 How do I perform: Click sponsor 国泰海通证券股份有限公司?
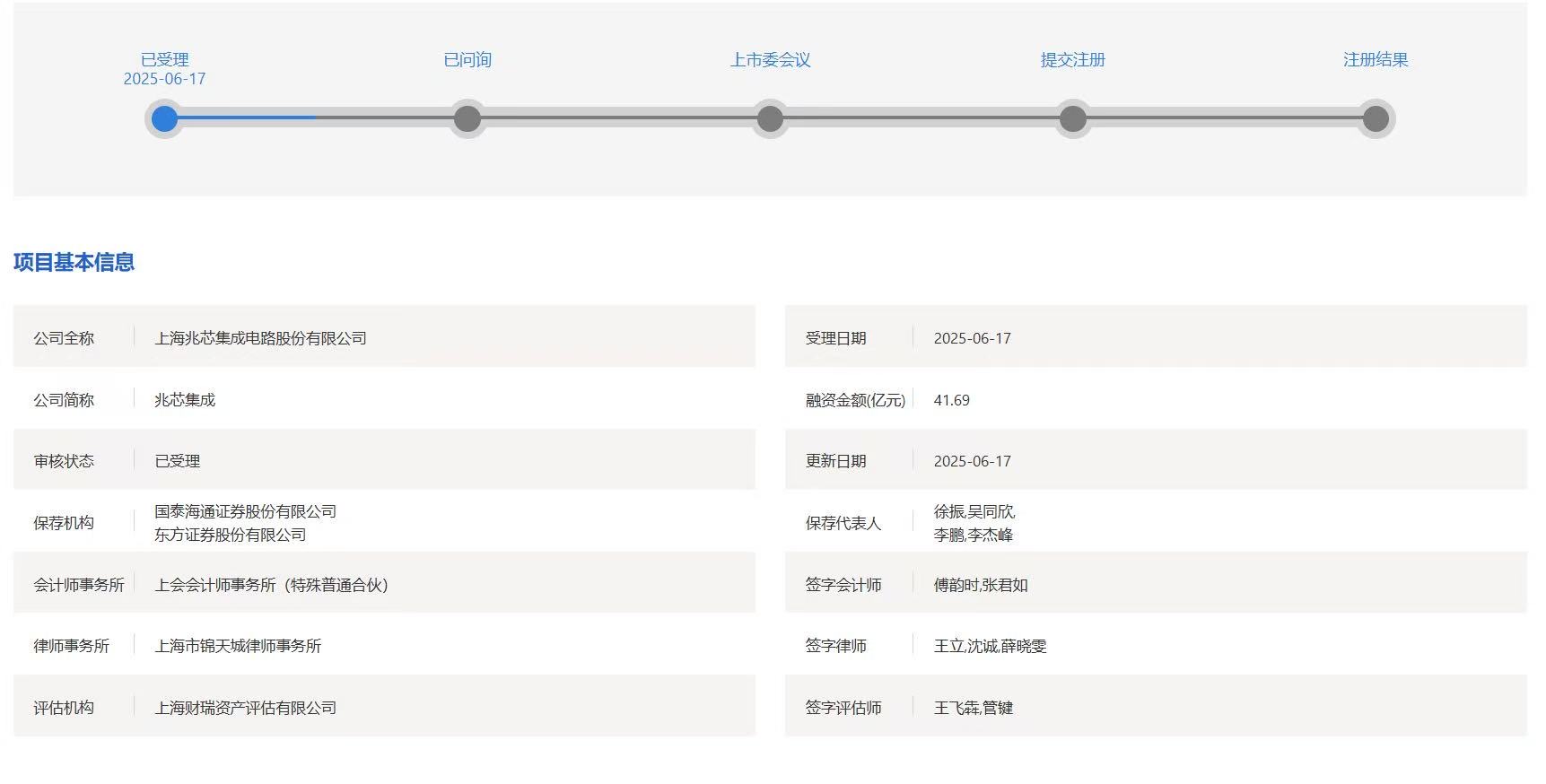coord(245,511)
